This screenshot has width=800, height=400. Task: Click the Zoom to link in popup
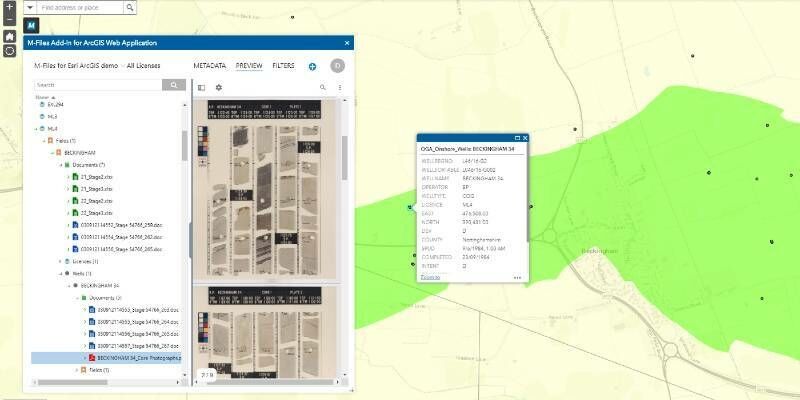pyautogui.click(x=430, y=277)
